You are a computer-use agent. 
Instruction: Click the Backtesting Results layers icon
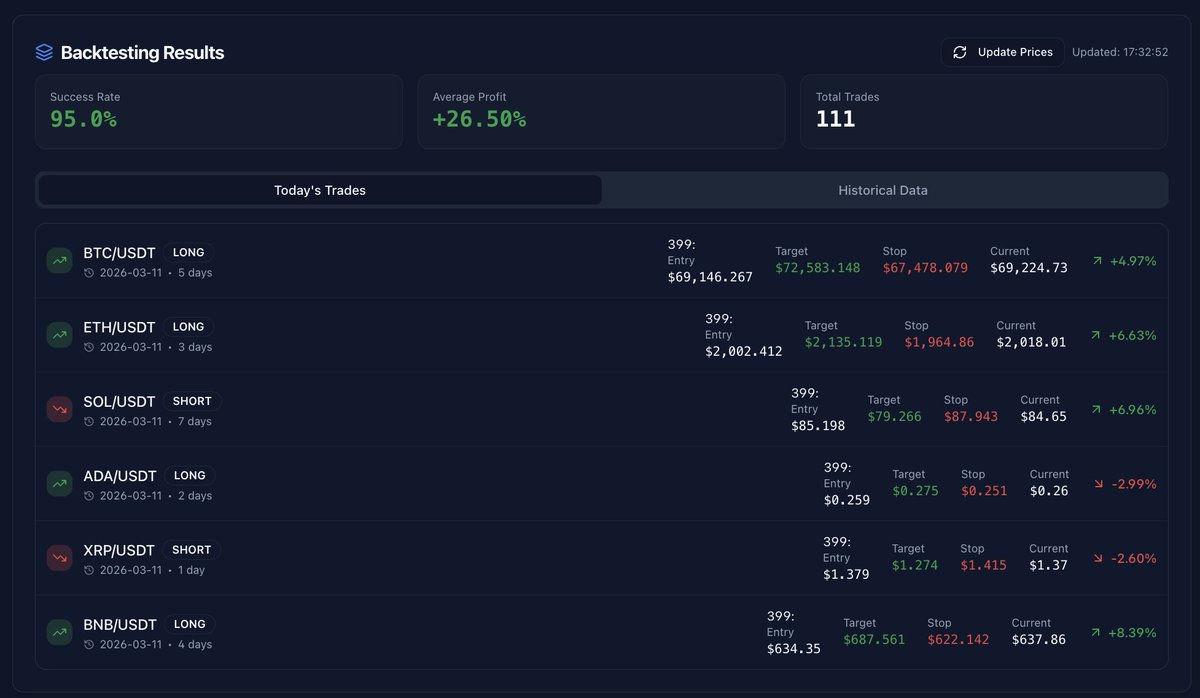[44, 52]
